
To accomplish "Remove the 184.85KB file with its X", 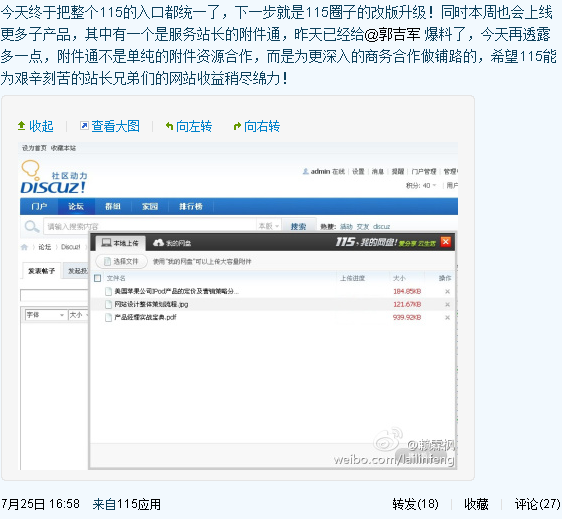I will (x=447, y=291).
